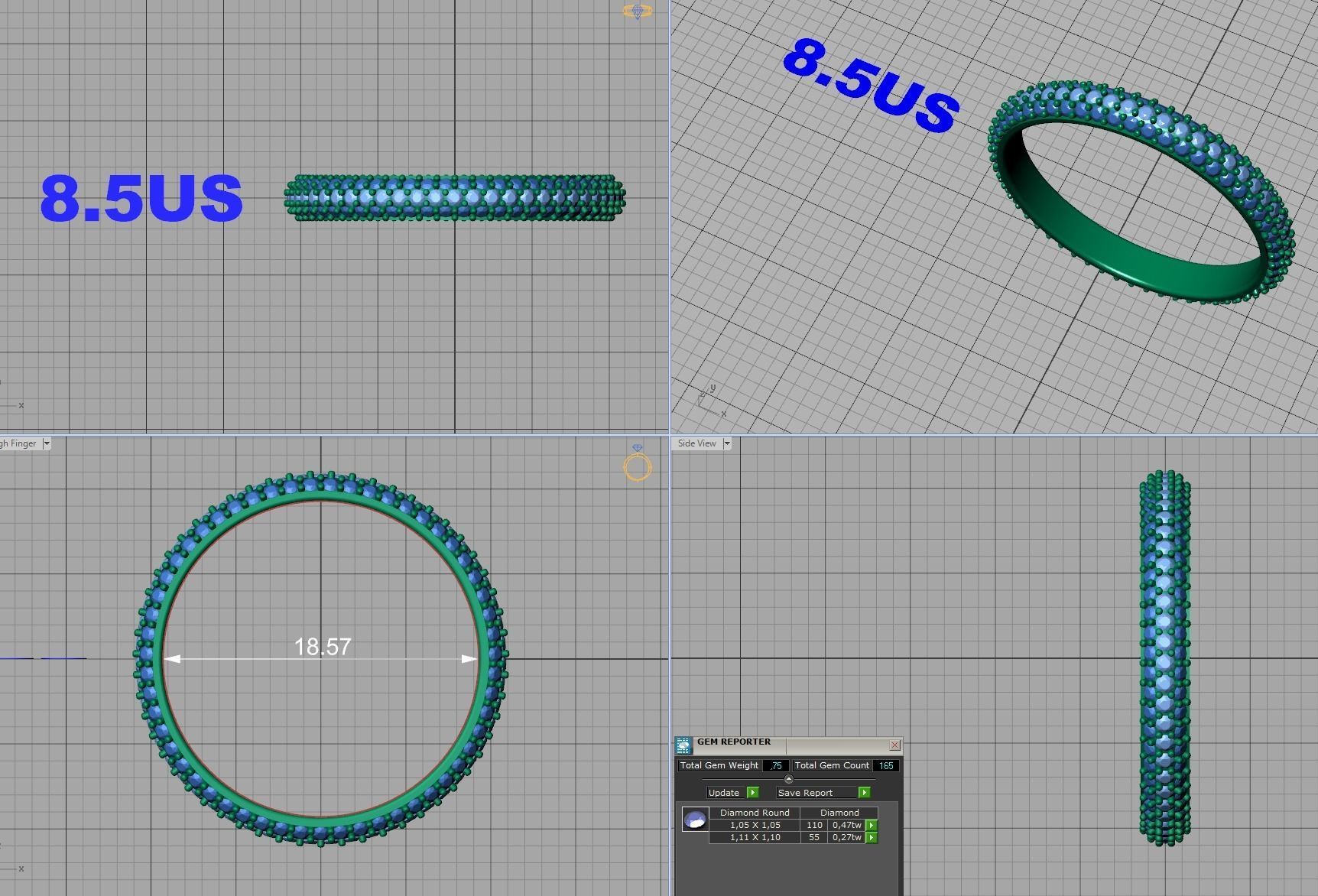The image size is (1318, 896).
Task: Close the Gem Reporter panel
Action: coord(895,745)
